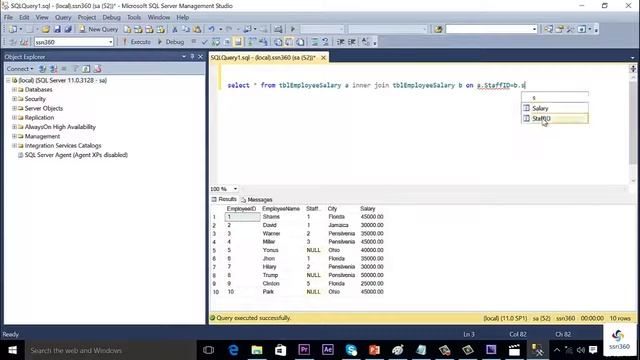Select StaffID in the IntelliSense list
The width and height of the screenshot is (640, 360).
click(555, 118)
